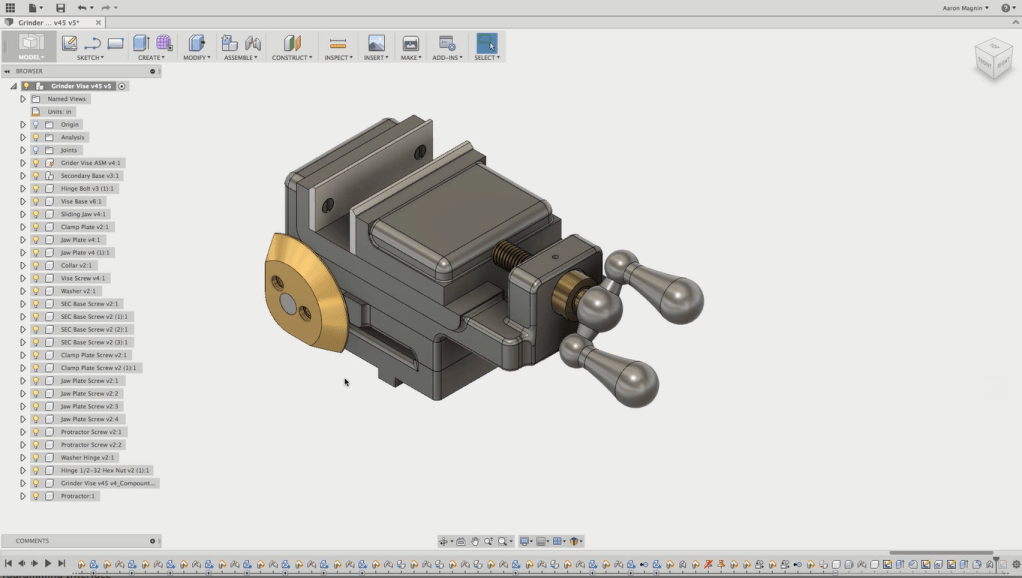Toggle the Origin folder light bulb
This screenshot has height=578, width=1022.
(36, 125)
